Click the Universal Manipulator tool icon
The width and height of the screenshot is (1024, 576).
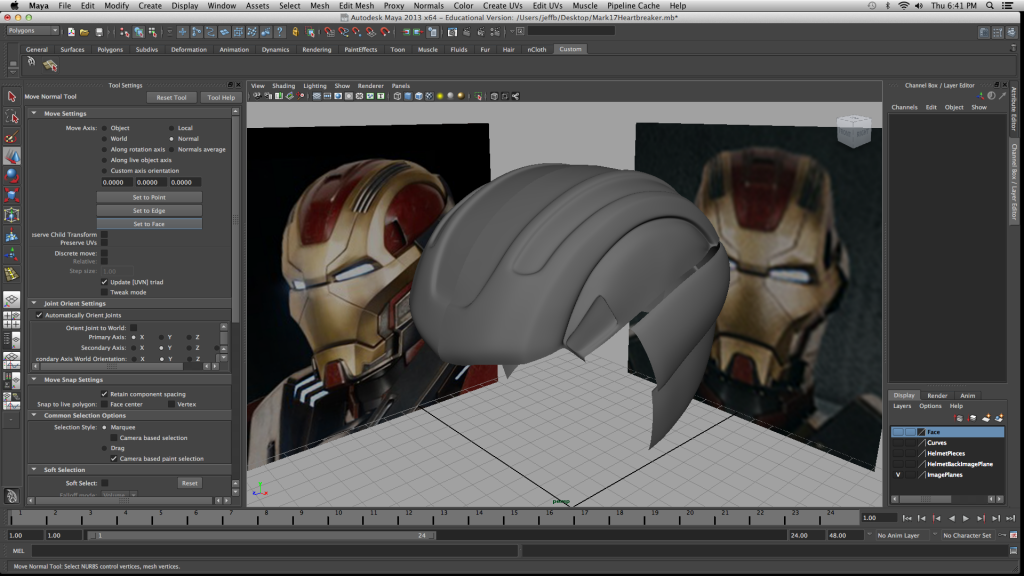click(11, 215)
